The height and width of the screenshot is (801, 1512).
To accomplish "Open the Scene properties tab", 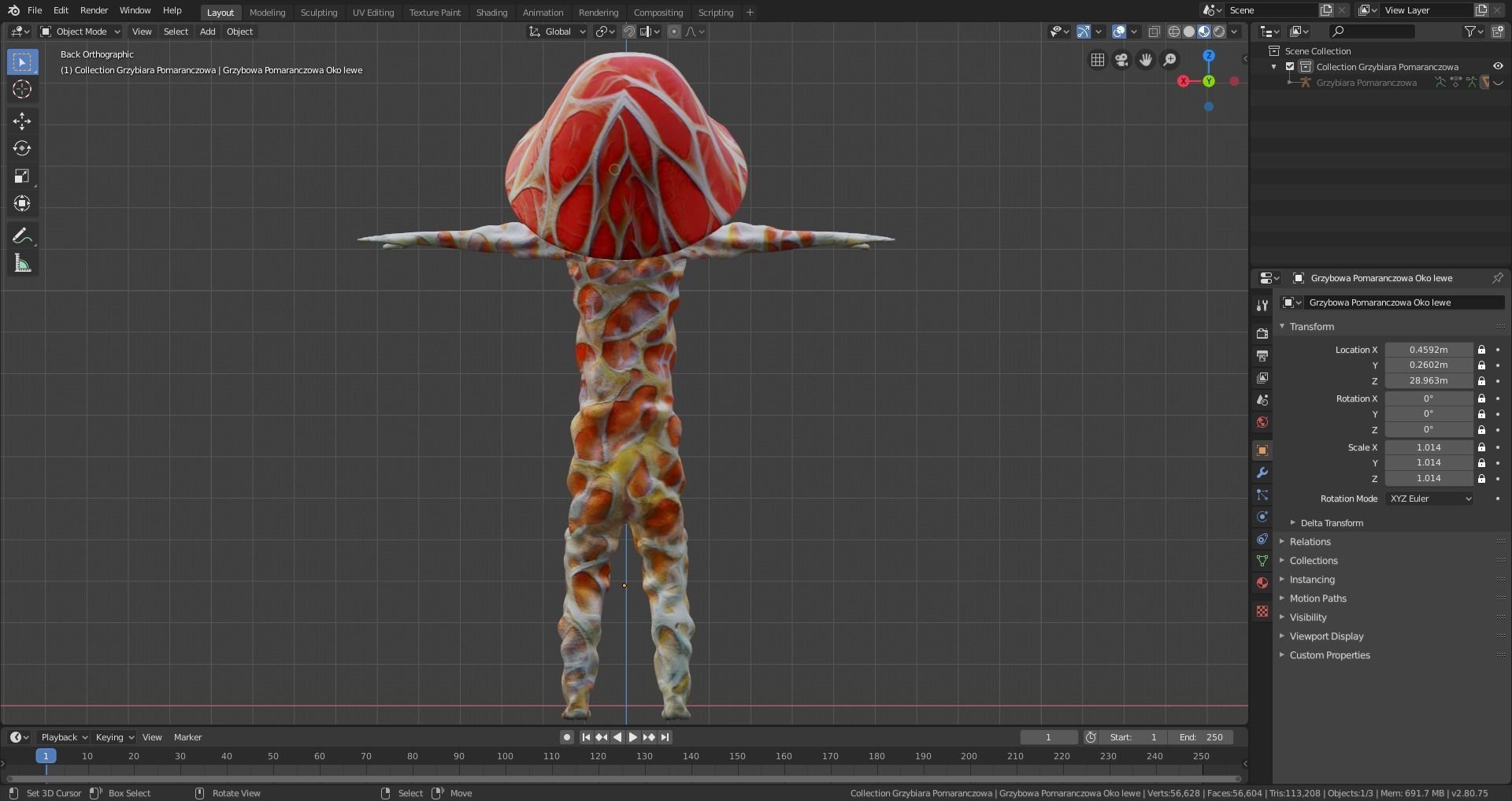I will pos(1262,400).
